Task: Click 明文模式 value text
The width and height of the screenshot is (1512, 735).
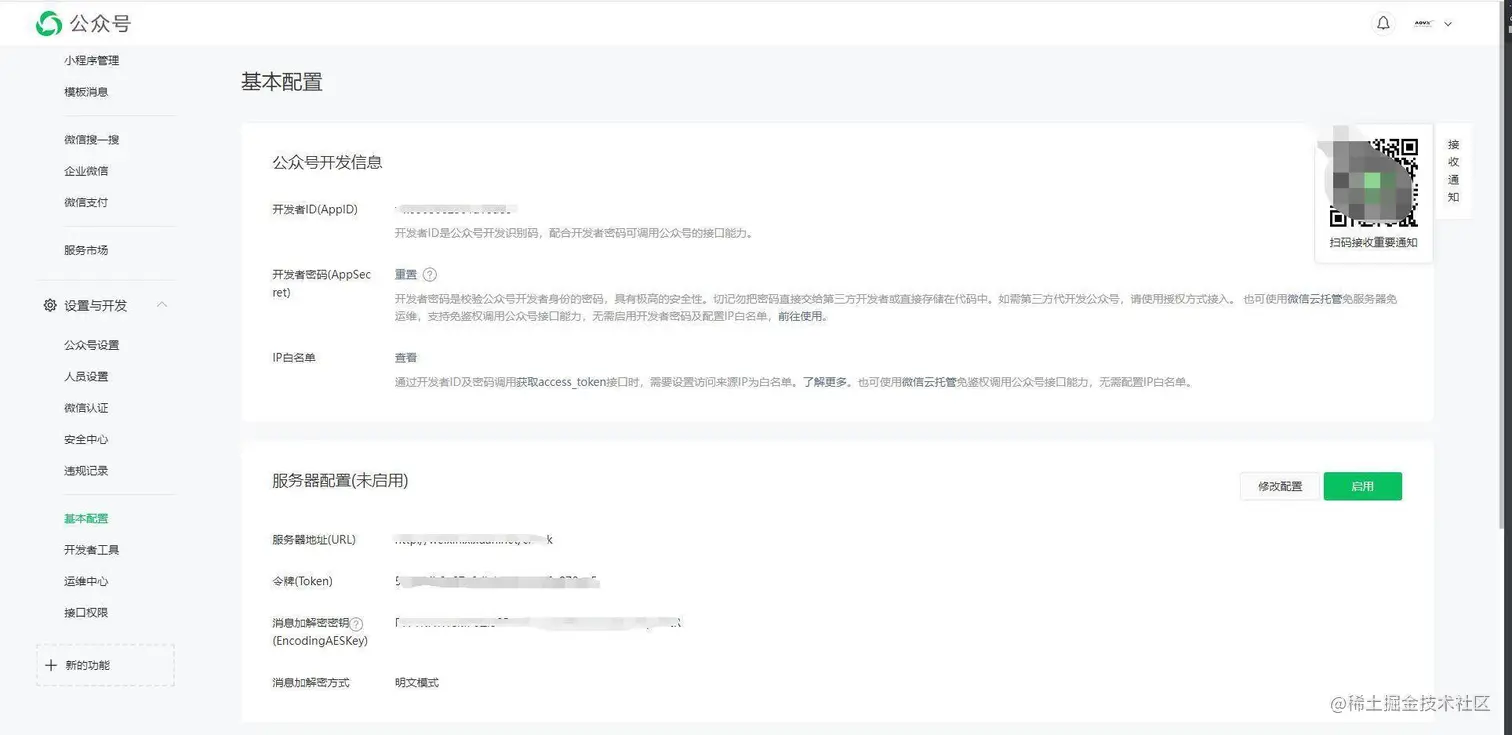Action: (417, 683)
